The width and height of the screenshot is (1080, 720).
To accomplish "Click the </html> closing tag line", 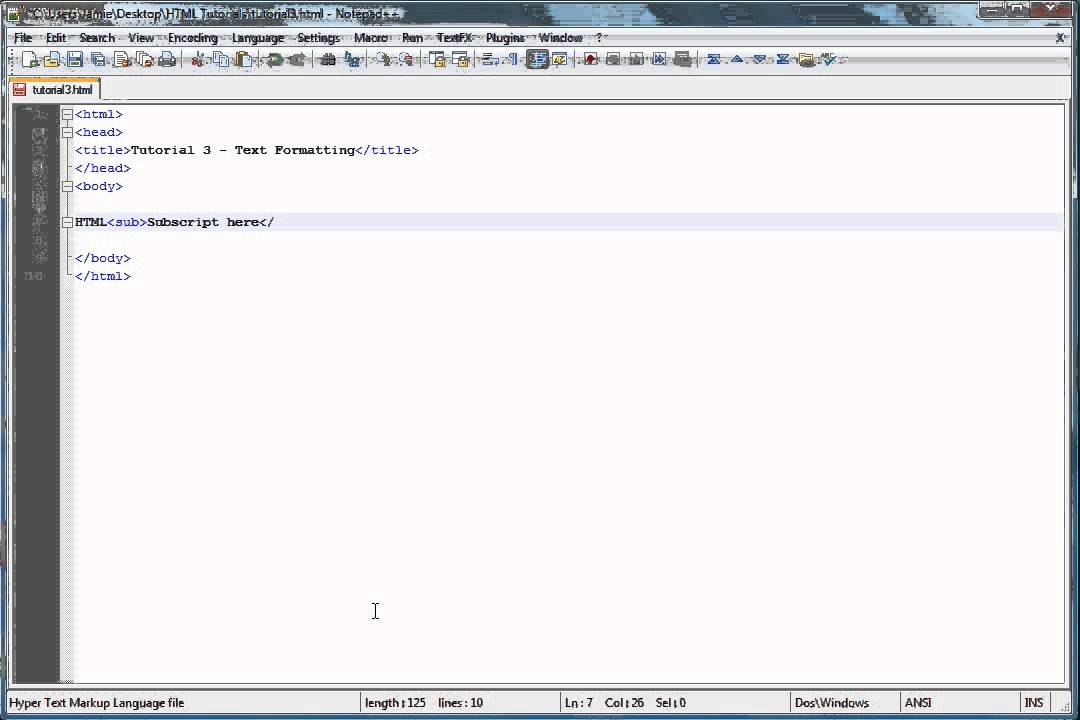I will click(103, 276).
